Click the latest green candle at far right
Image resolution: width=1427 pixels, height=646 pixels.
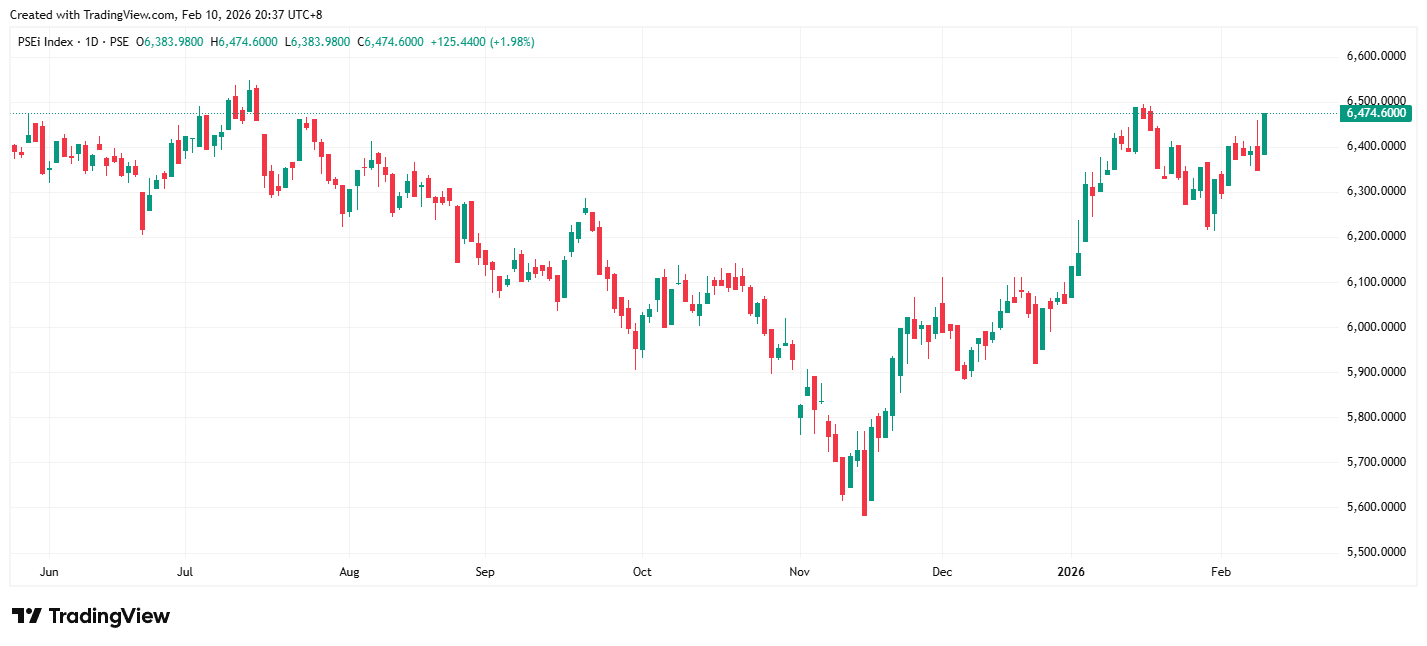pos(1265,134)
